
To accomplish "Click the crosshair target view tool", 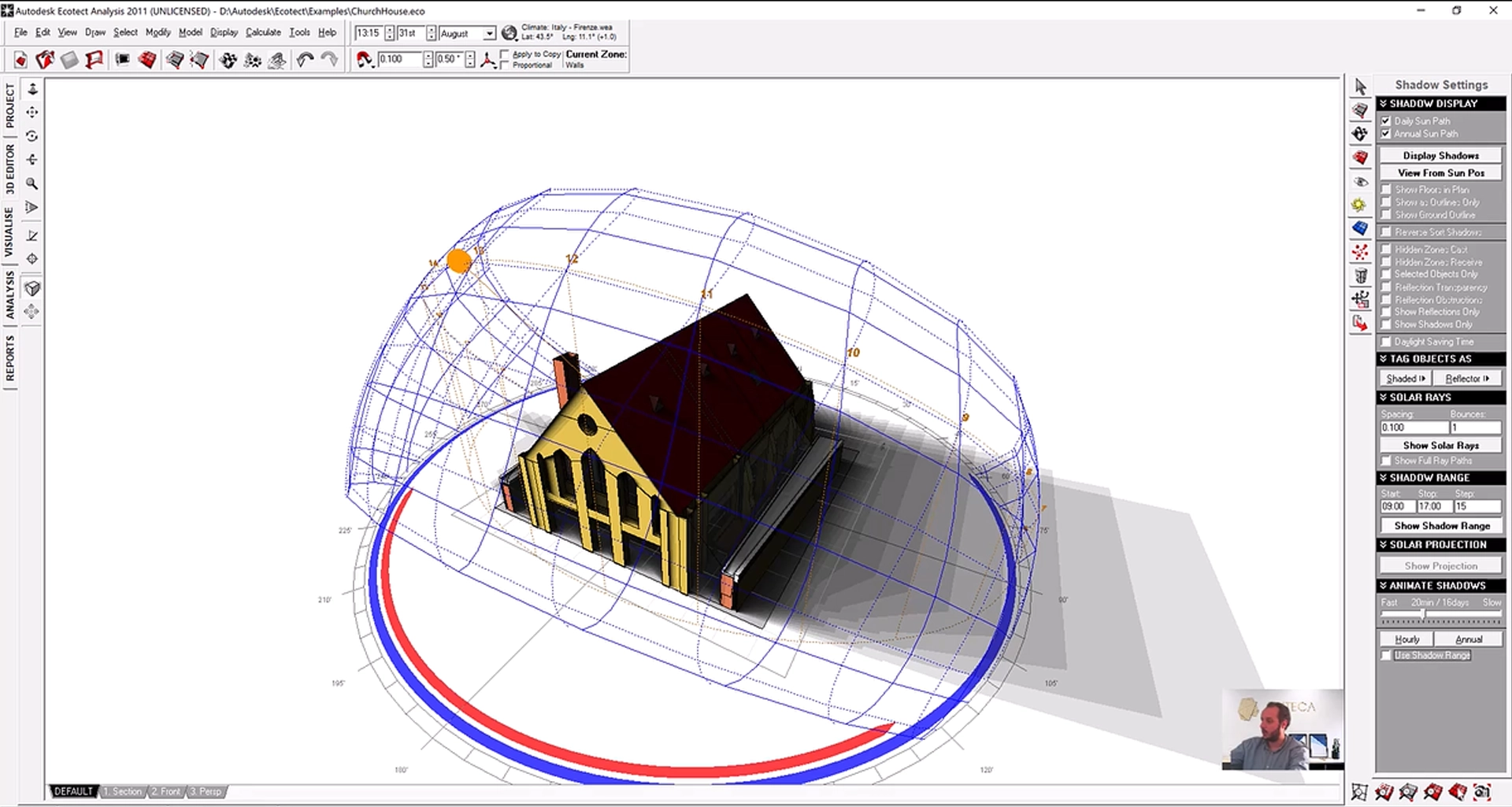I will (32, 259).
